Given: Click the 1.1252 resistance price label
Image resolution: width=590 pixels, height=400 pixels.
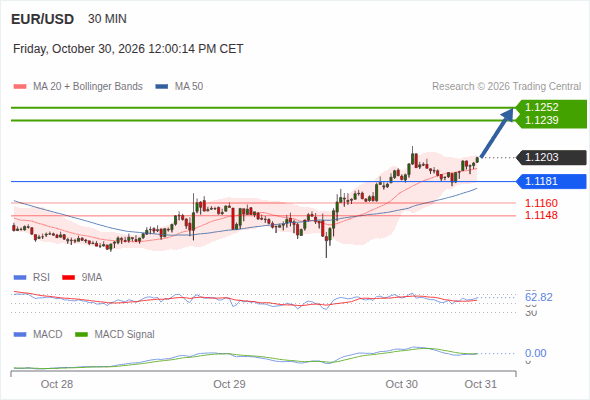Looking at the screenshot, I should (x=541, y=107).
